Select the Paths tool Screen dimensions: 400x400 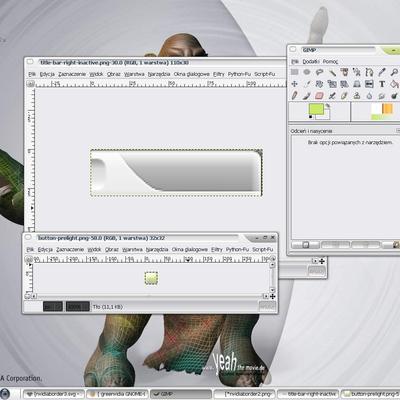(369, 72)
